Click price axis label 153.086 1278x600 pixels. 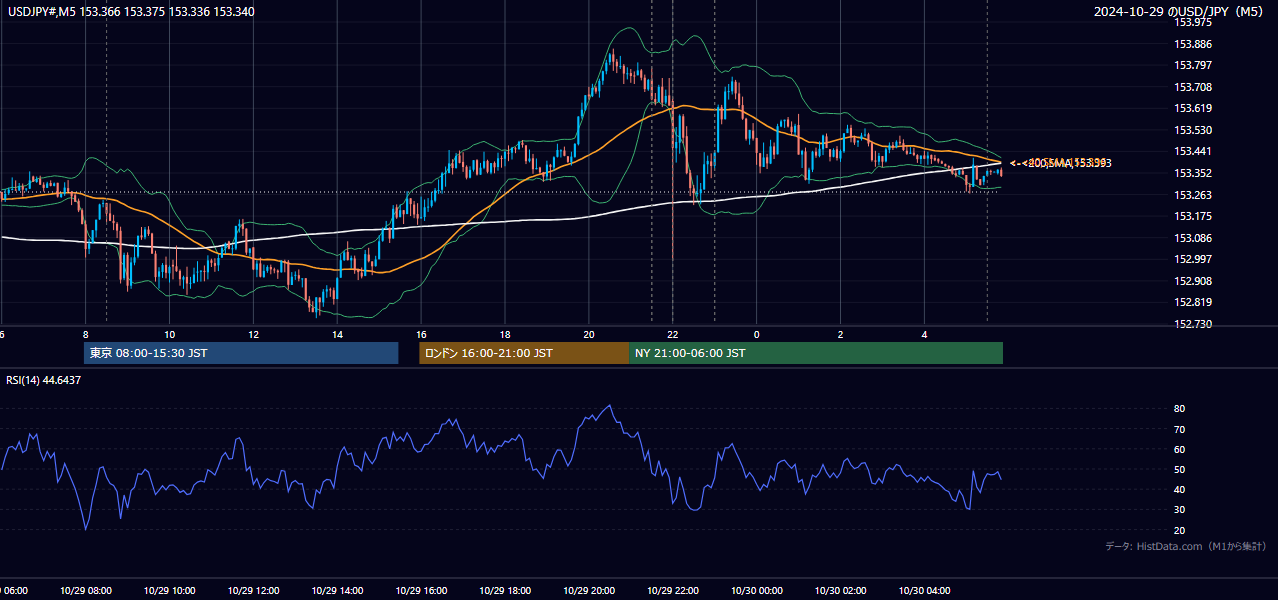point(1193,238)
